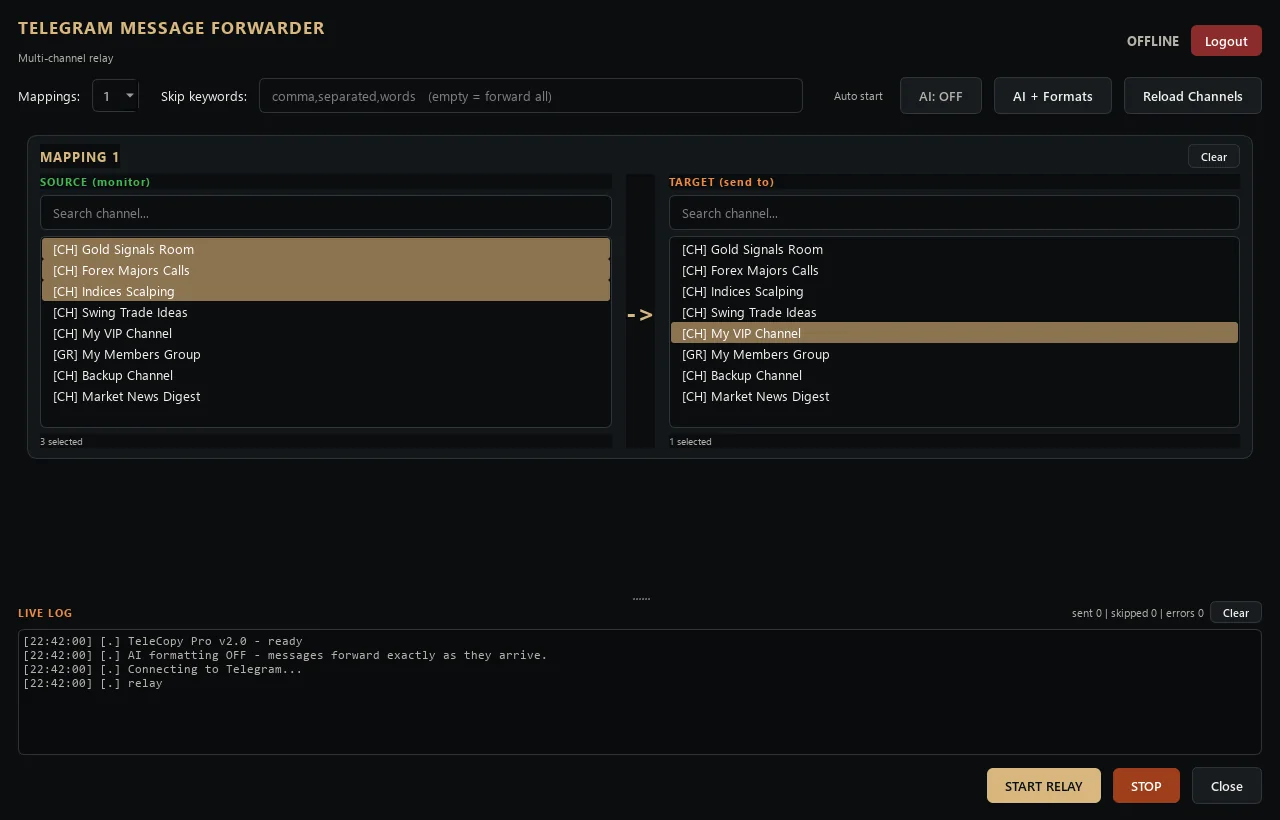This screenshot has height=820, width=1280.
Task: Clear the live log
Action: coord(1235,612)
